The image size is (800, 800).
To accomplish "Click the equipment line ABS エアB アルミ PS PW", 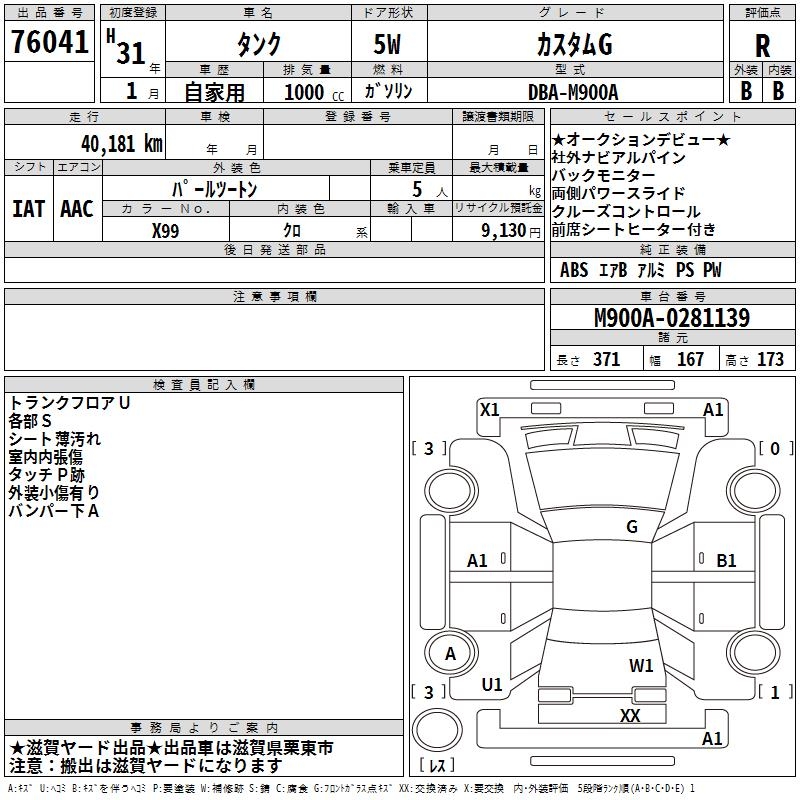I will (640, 270).
